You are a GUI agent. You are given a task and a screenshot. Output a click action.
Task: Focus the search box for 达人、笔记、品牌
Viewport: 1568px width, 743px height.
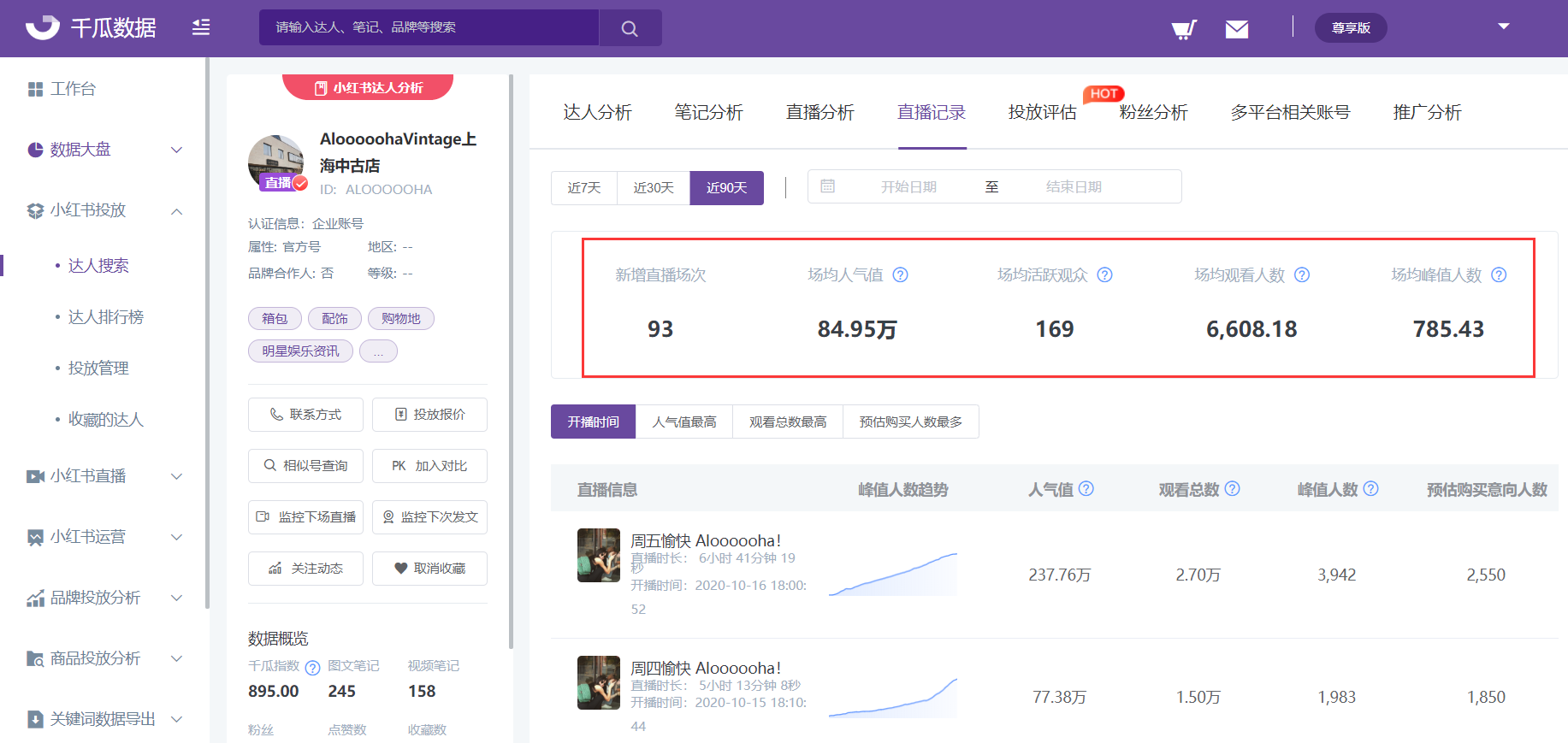(x=429, y=27)
